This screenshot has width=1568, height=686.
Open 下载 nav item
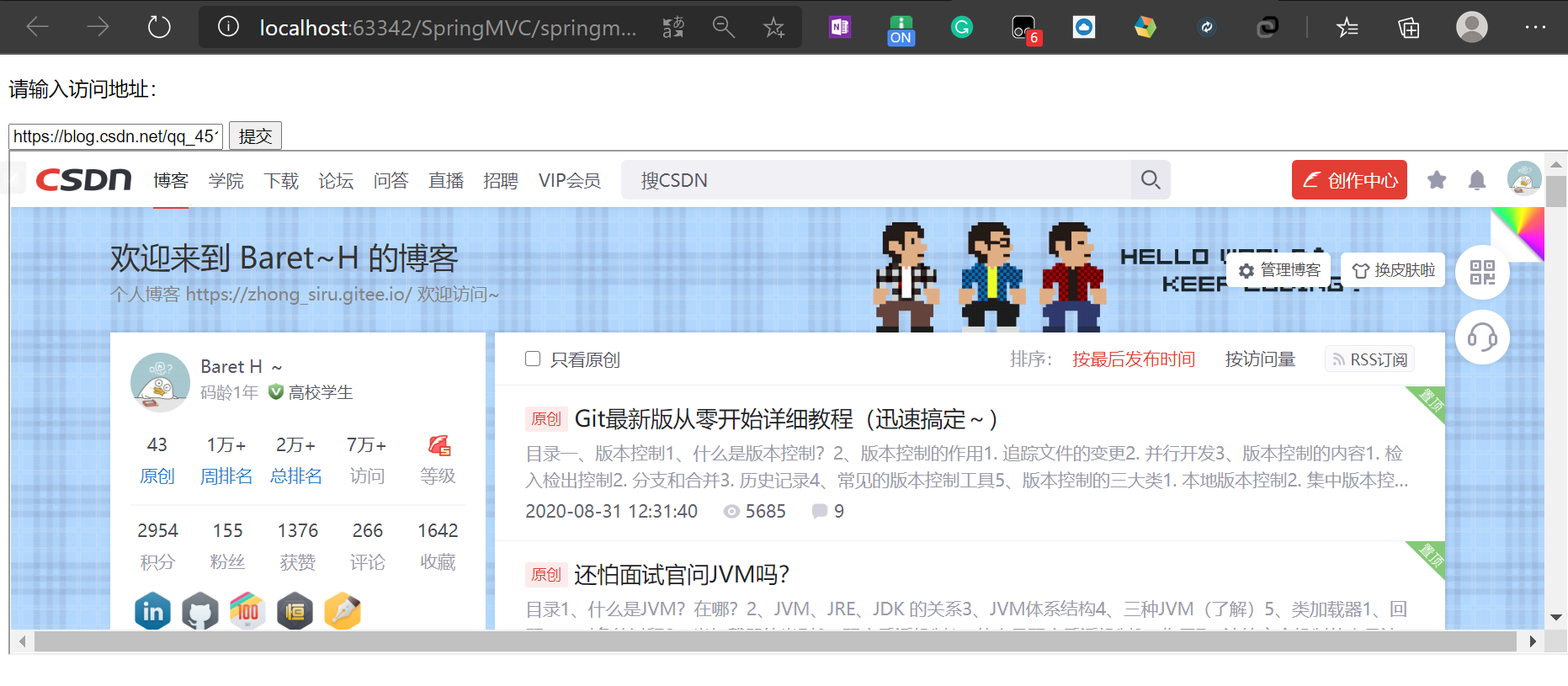[281, 180]
